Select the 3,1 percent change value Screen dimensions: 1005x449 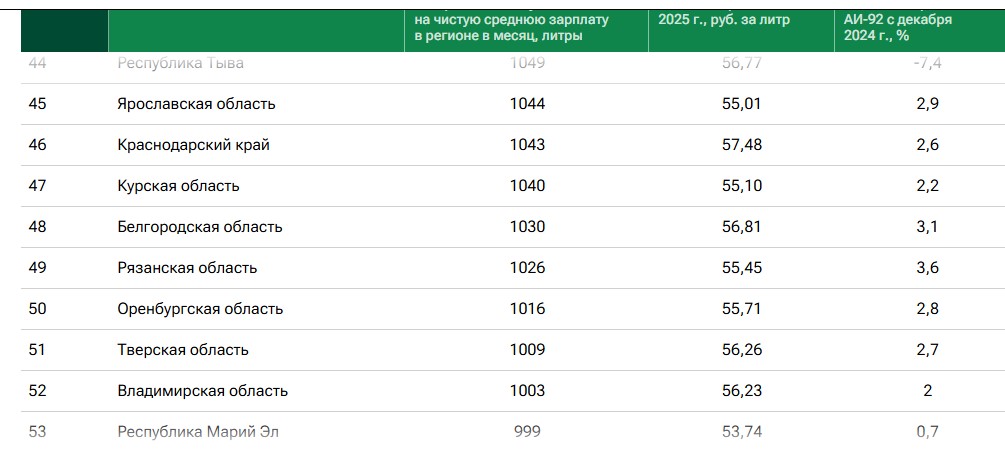(927, 227)
